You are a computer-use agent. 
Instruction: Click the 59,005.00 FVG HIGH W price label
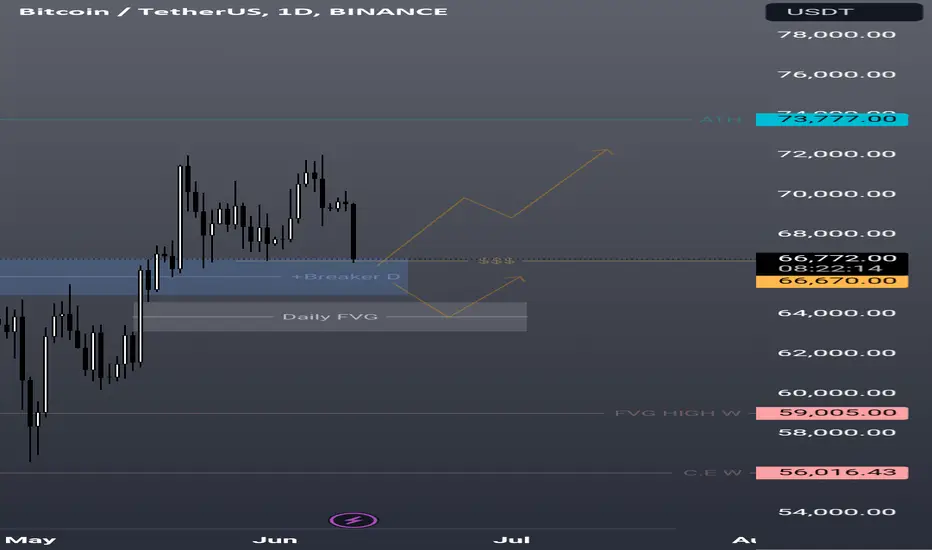tap(832, 413)
